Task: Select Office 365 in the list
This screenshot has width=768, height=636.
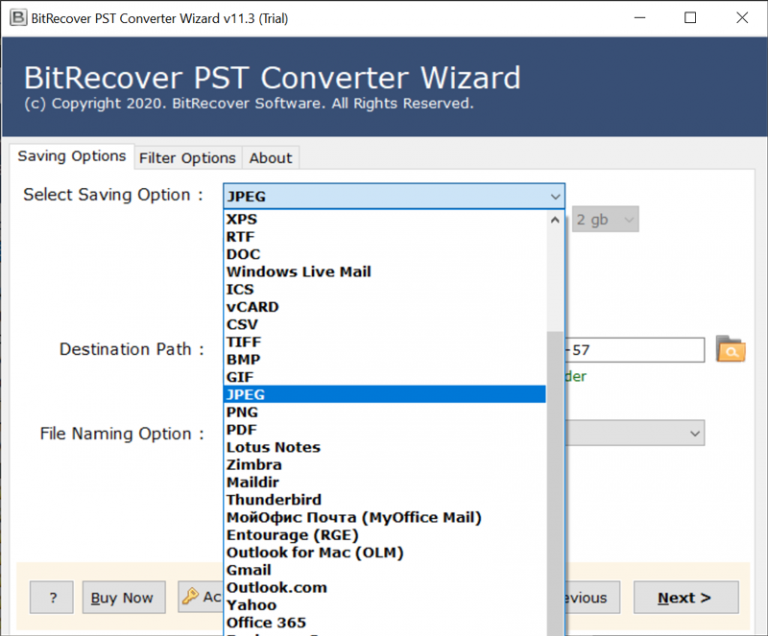Action: (x=384, y=623)
